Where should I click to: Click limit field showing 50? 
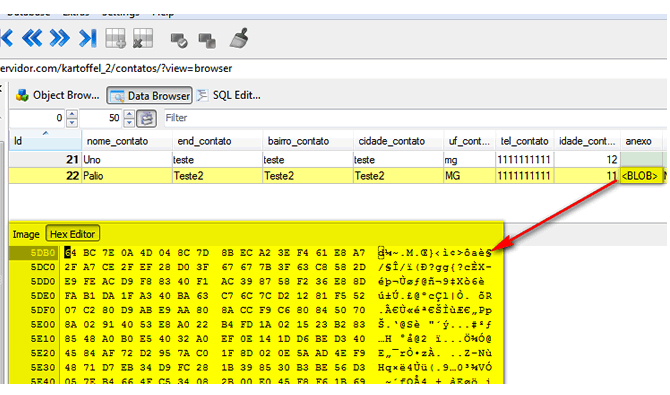pyautogui.click(x=102, y=118)
